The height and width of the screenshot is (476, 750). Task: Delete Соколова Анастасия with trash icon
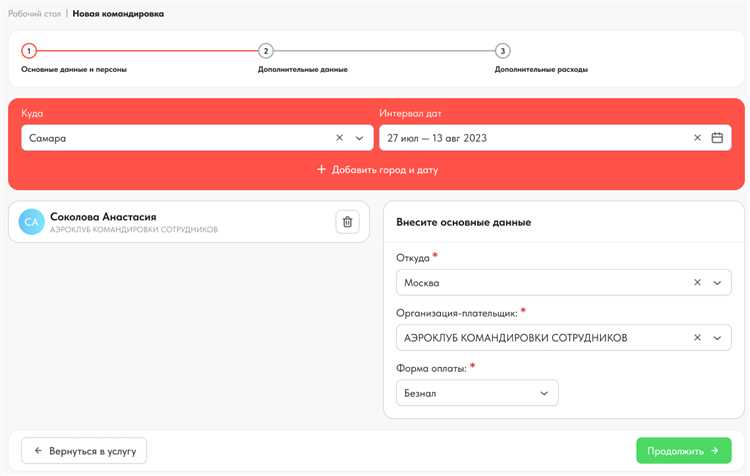(x=347, y=222)
